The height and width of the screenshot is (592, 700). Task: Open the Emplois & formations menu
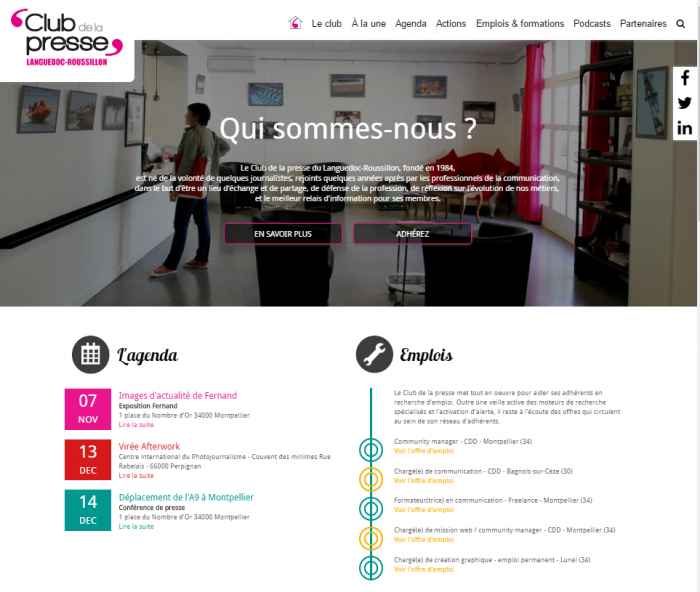click(x=520, y=24)
